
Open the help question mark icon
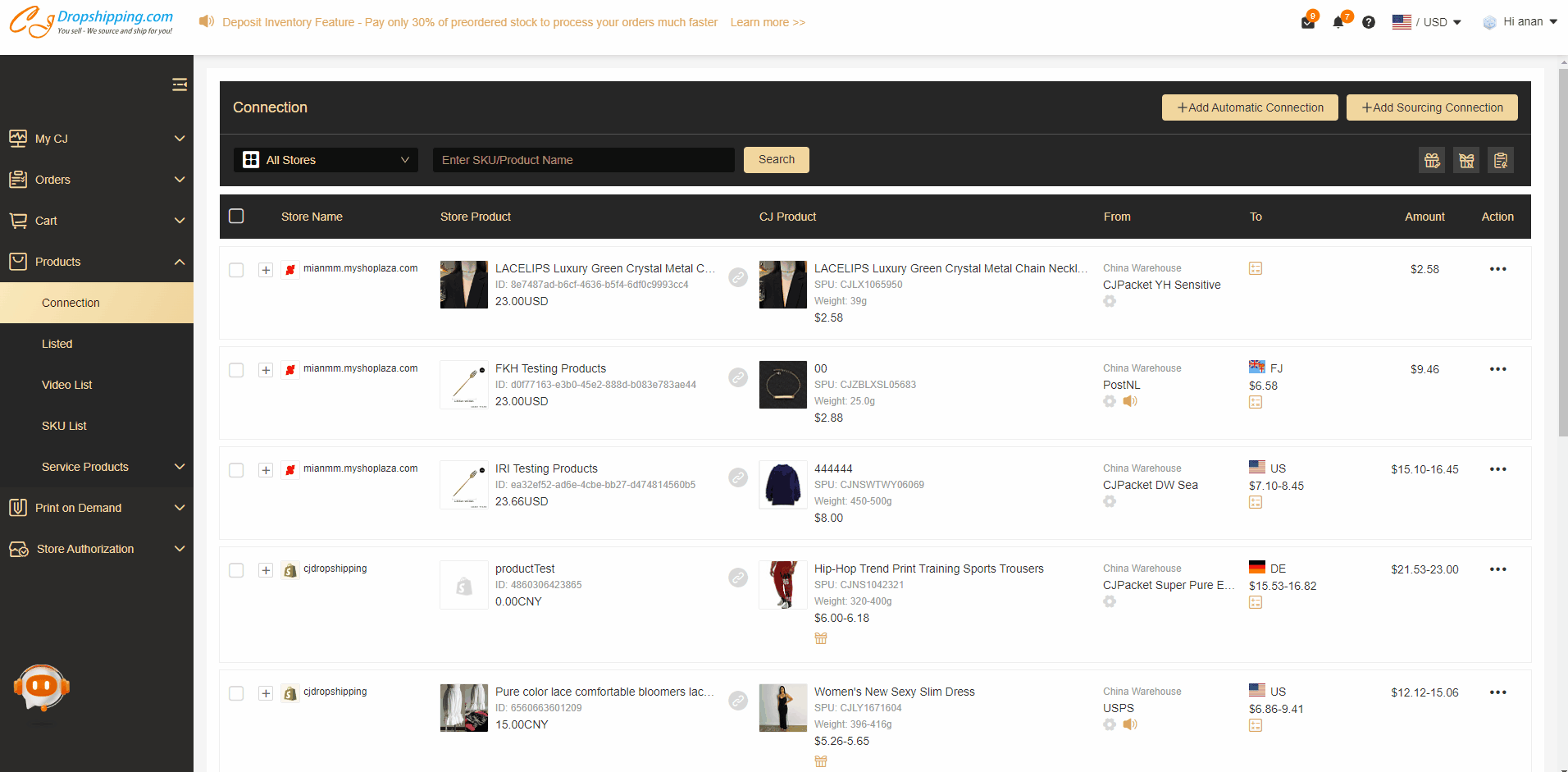(x=1369, y=22)
